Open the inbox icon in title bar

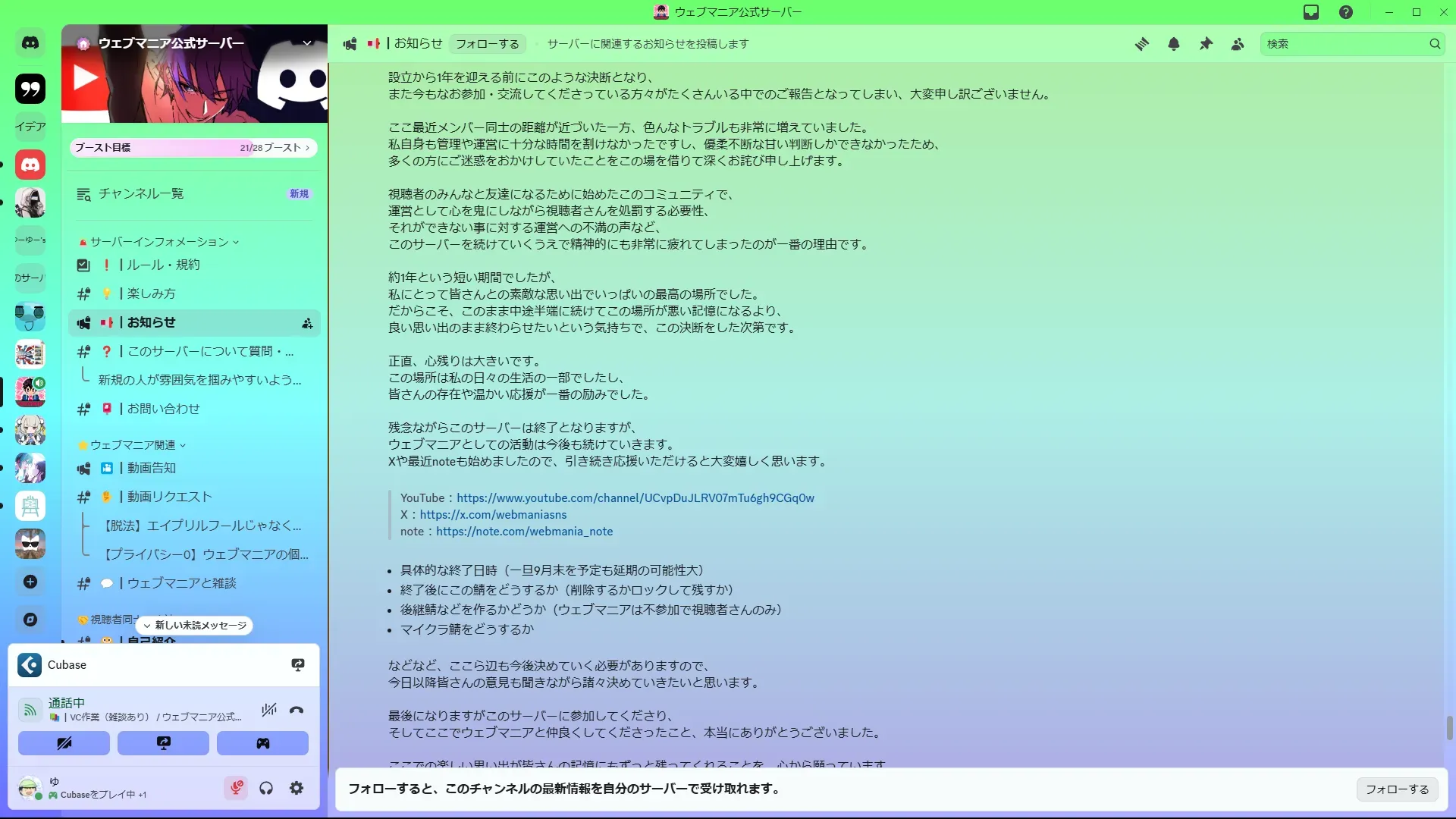pyautogui.click(x=1311, y=12)
